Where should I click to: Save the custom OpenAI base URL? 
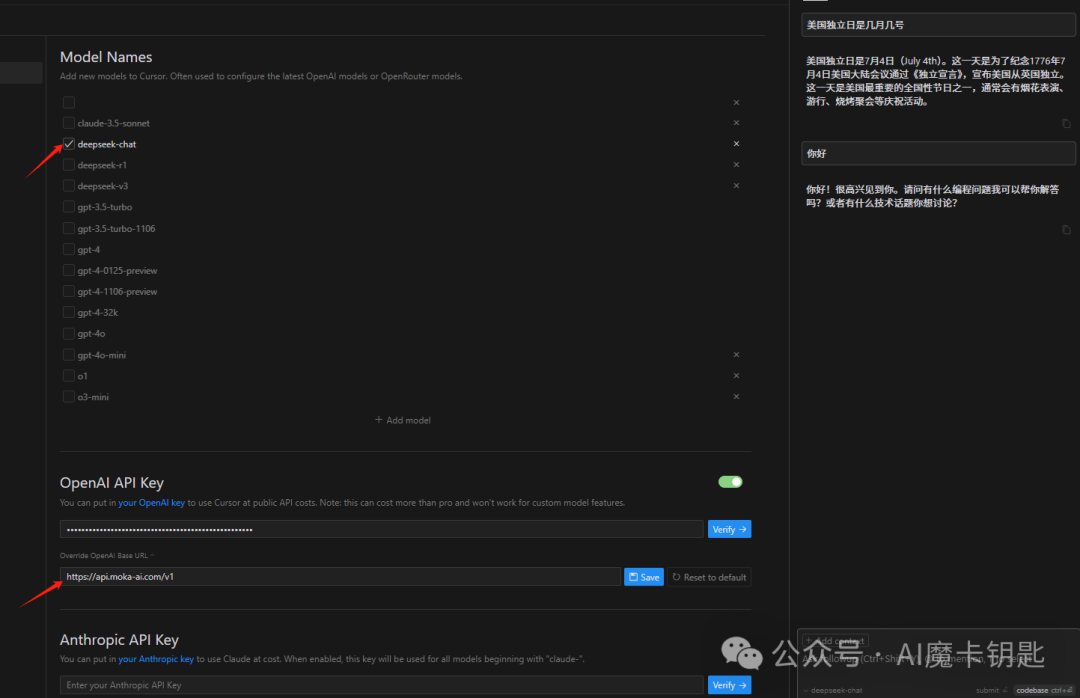pyautogui.click(x=643, y=576)
